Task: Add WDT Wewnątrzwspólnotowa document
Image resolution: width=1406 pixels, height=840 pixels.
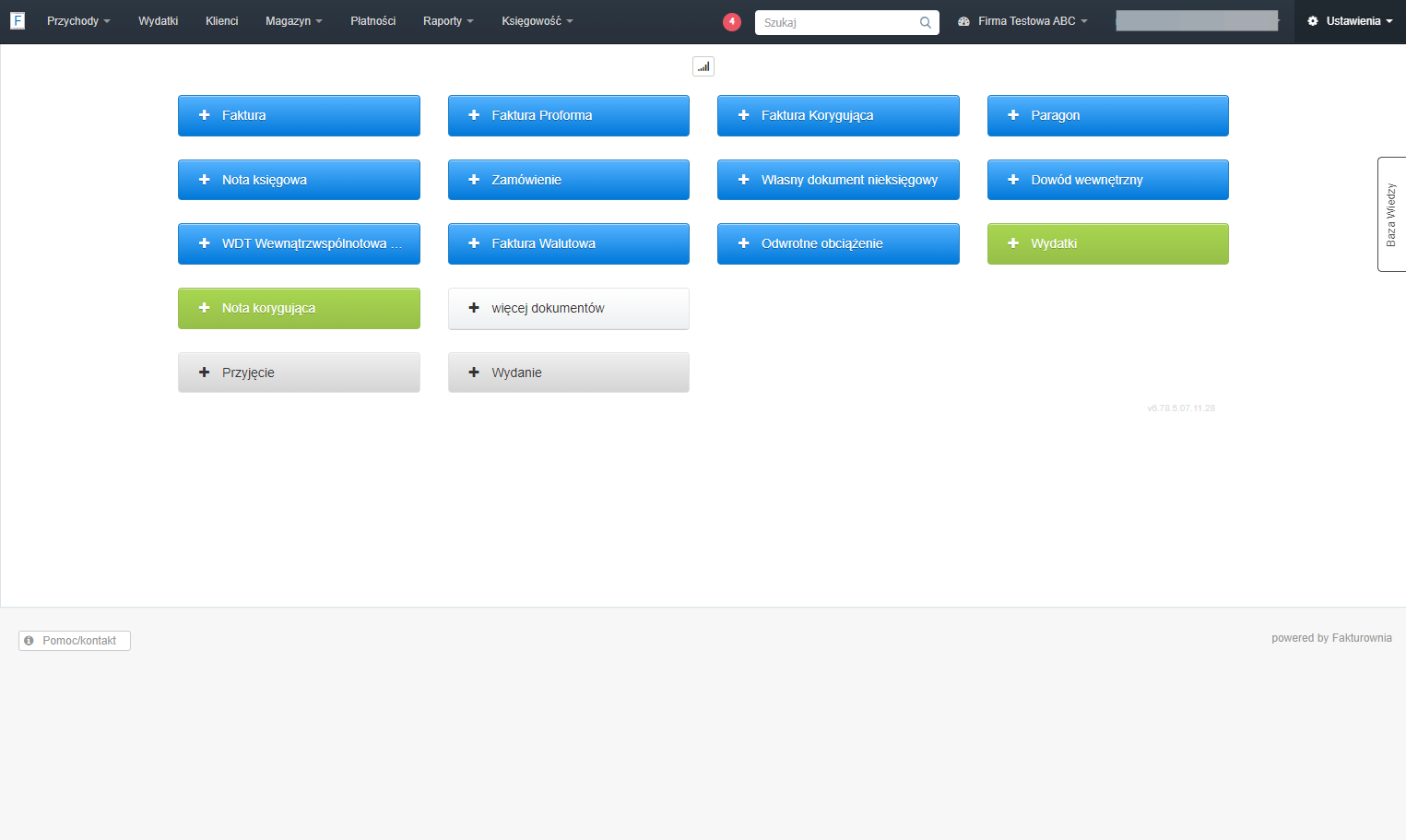Action: pyautogui.click(x=299, y=243)
